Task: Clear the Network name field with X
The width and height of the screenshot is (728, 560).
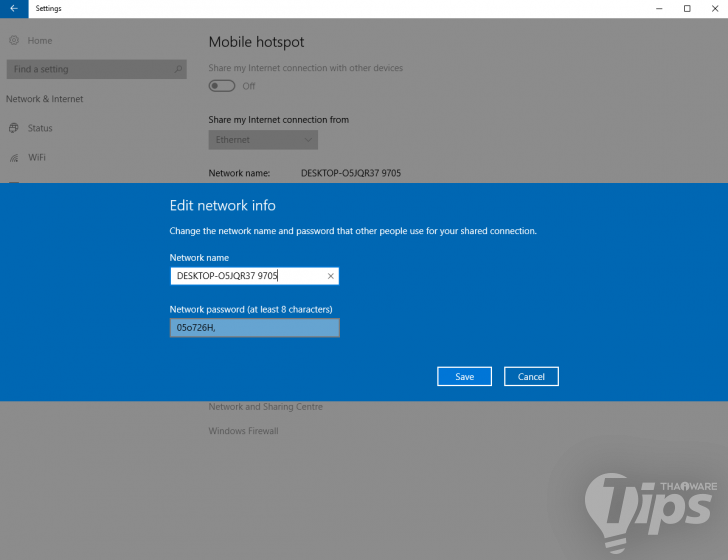Action: (331, 276)
